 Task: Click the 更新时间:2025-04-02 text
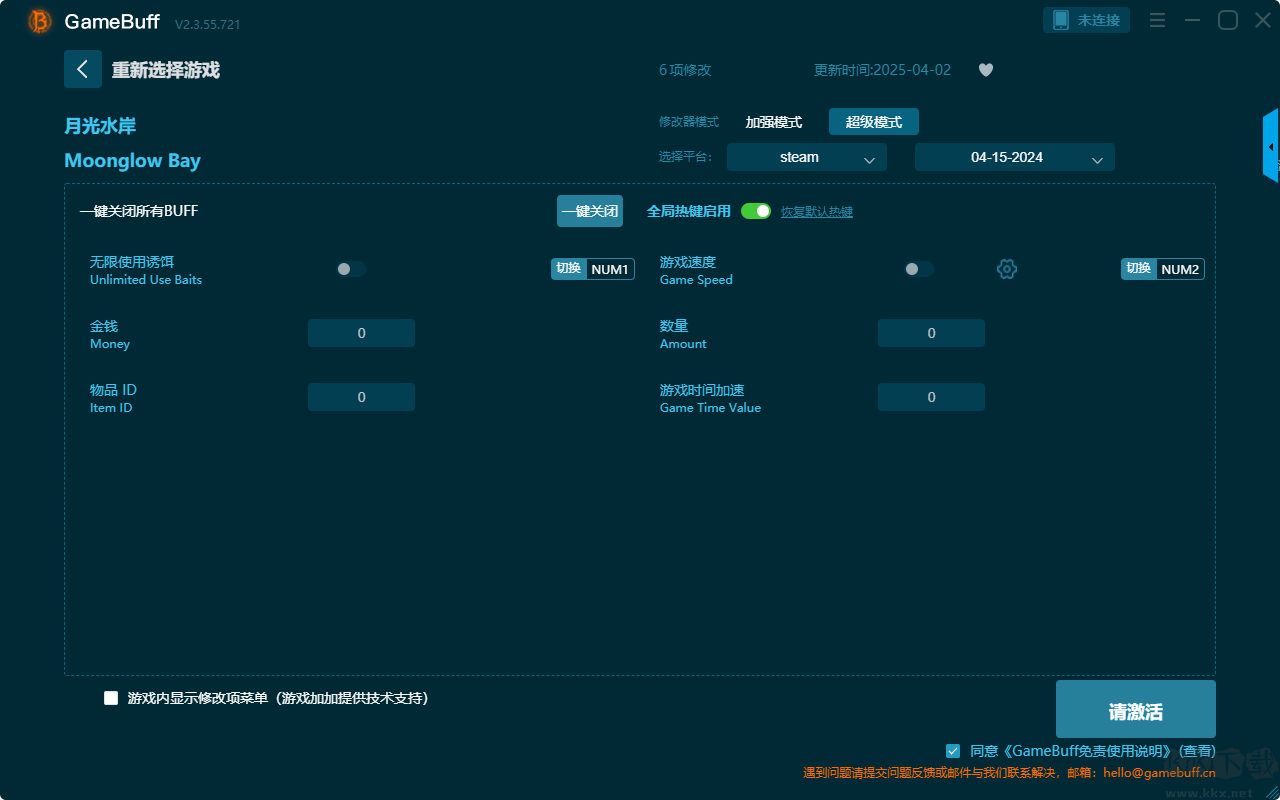coord(883,70)
